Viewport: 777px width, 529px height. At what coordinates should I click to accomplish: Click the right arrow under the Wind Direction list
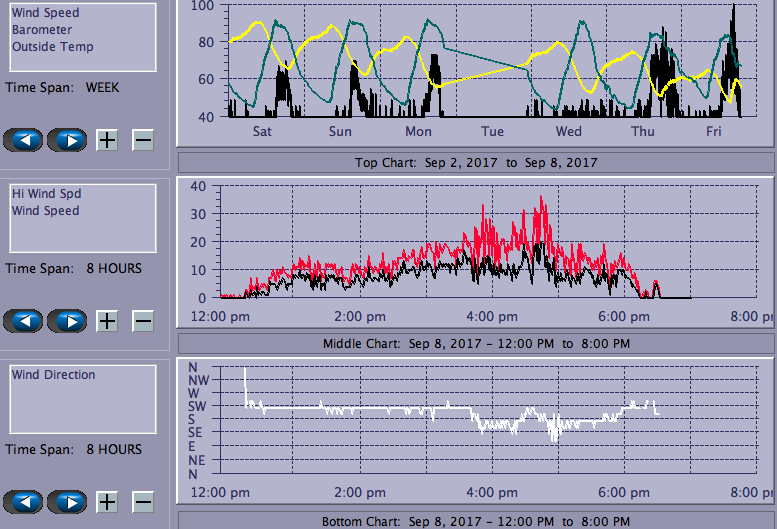pos(68,502)
